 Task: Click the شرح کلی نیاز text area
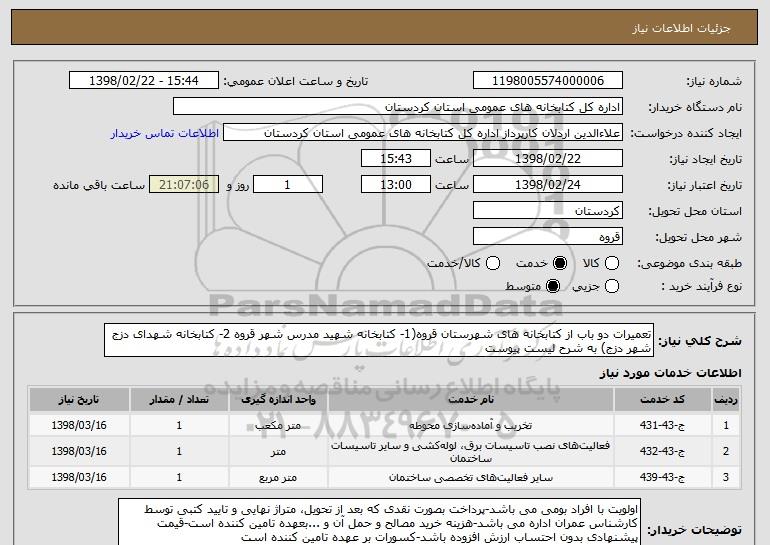point(418,341)
